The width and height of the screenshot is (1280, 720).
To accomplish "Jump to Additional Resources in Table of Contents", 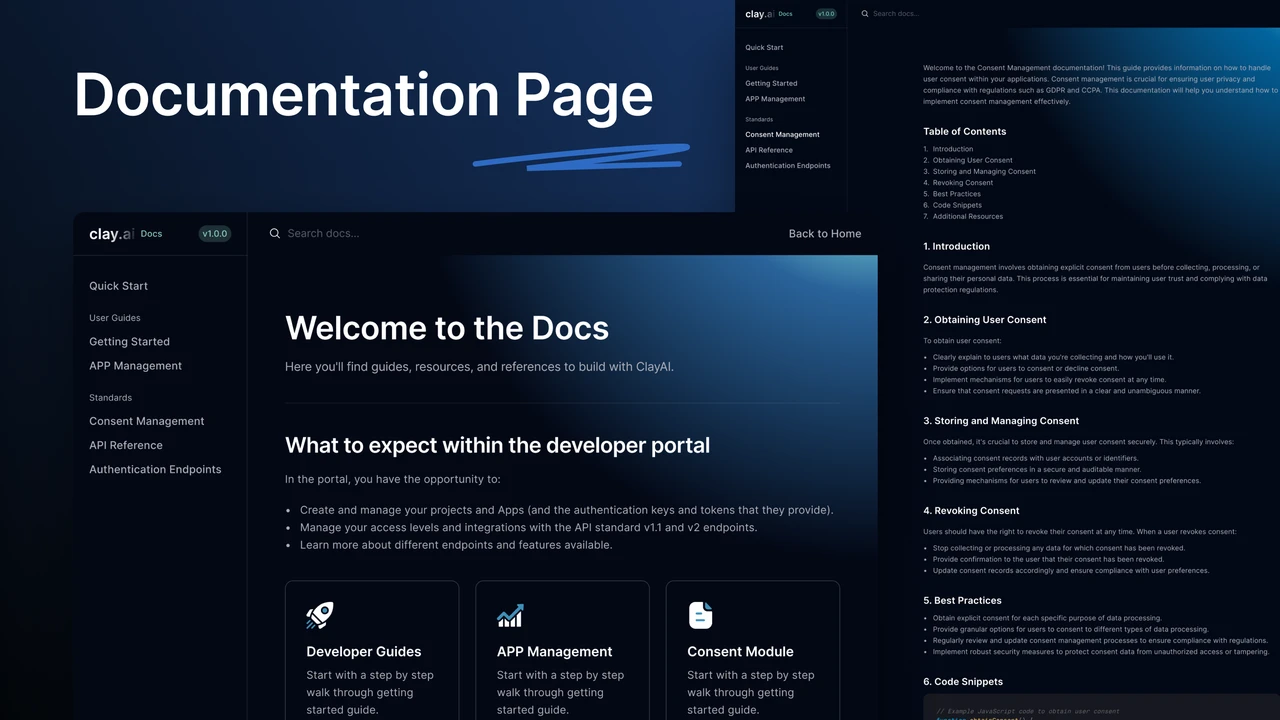I will pyautogui.click(x=968, y=216).
